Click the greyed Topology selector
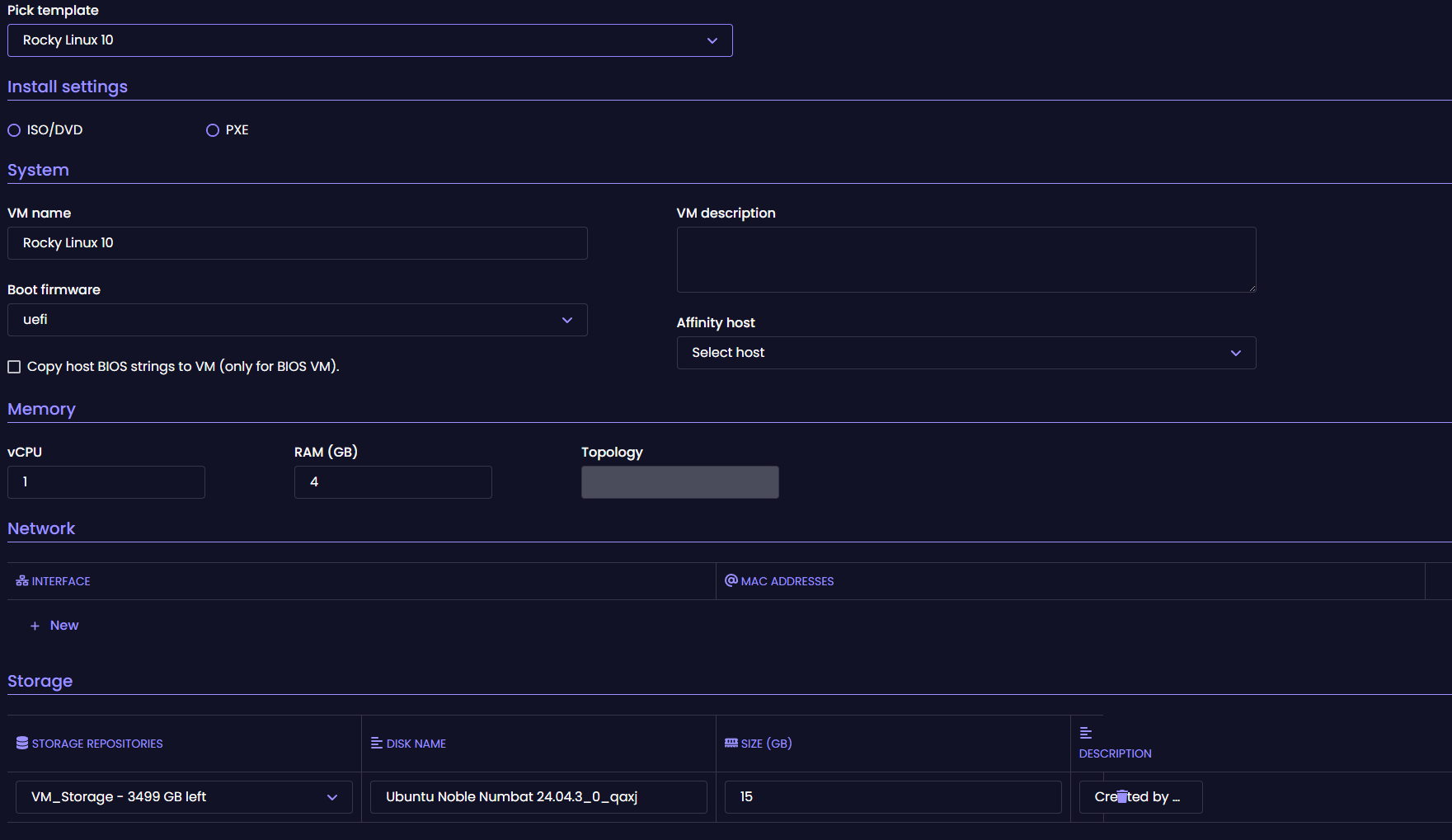The width and height of the screenshot is (1452, 840). [x=679, y=481]
